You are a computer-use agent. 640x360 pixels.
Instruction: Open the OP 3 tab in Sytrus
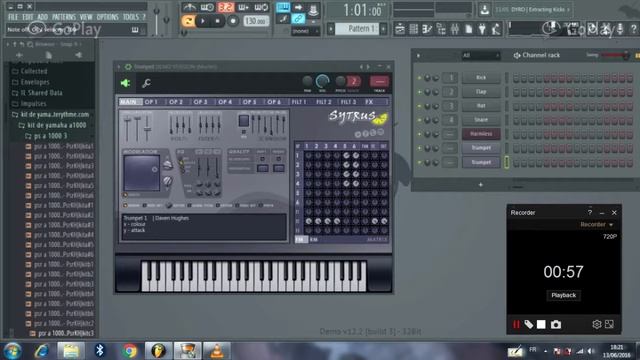[200, 102]
